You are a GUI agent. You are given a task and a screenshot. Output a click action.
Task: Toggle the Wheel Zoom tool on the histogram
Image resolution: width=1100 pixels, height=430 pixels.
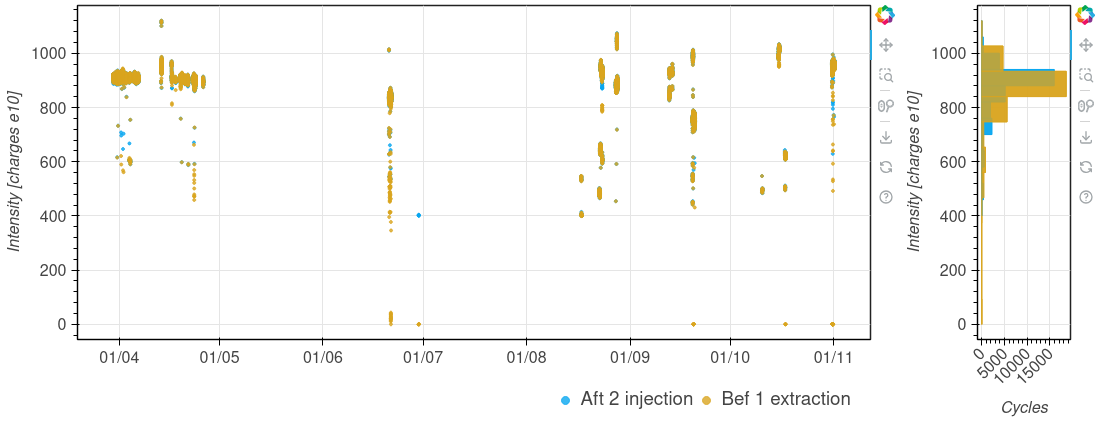click(x=1085, y=106)
